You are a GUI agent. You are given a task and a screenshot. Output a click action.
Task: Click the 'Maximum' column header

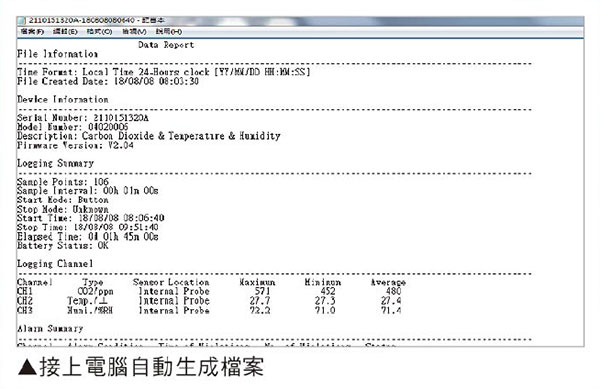click(257, 282)
